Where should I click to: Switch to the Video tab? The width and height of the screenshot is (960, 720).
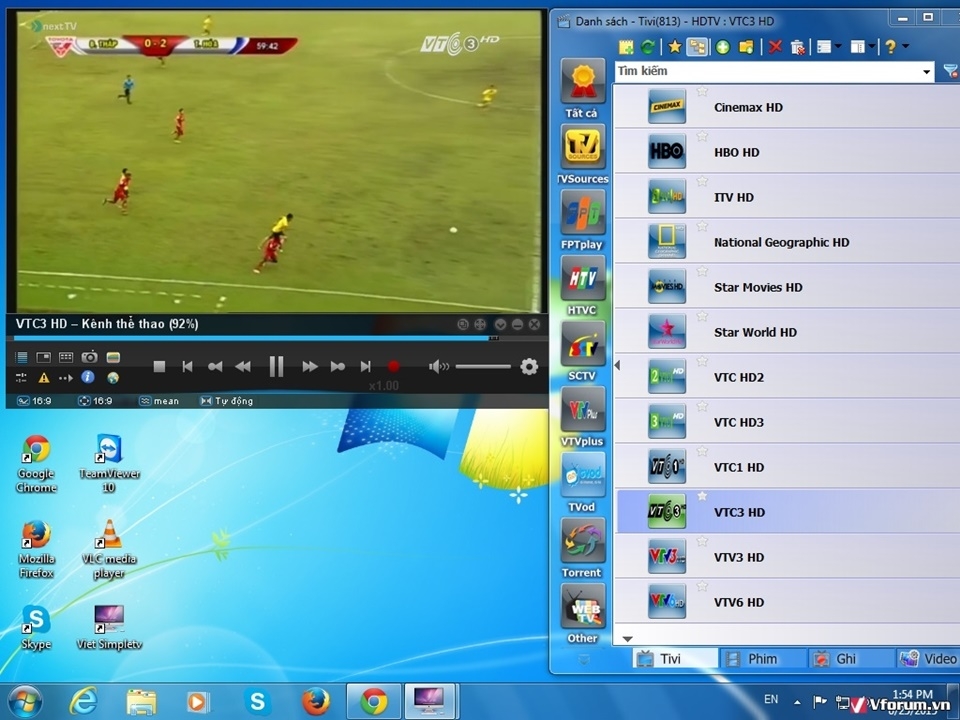928,659
